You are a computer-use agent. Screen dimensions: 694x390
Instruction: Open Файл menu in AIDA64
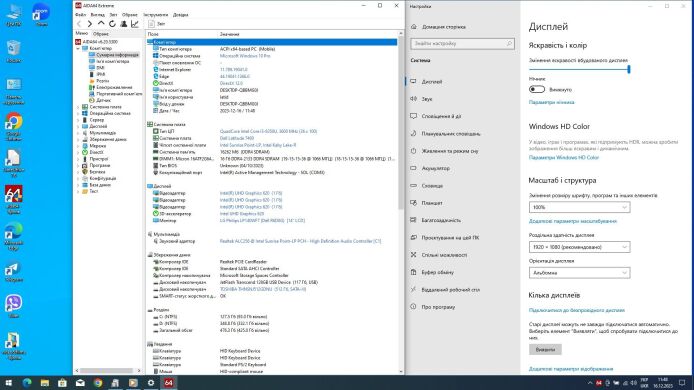[x=81, y=15]
